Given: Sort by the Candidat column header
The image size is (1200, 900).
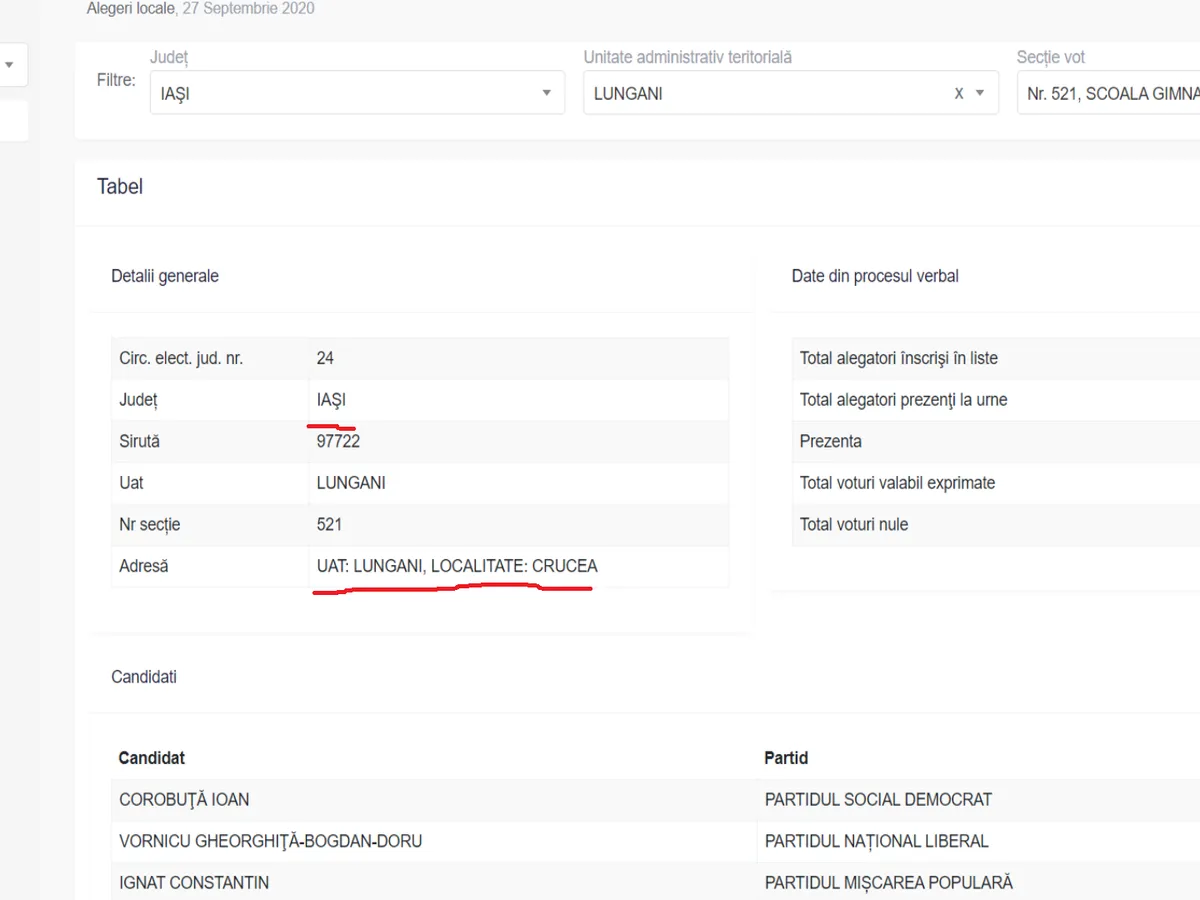Looking at the screenshot, I should [152, 758].
